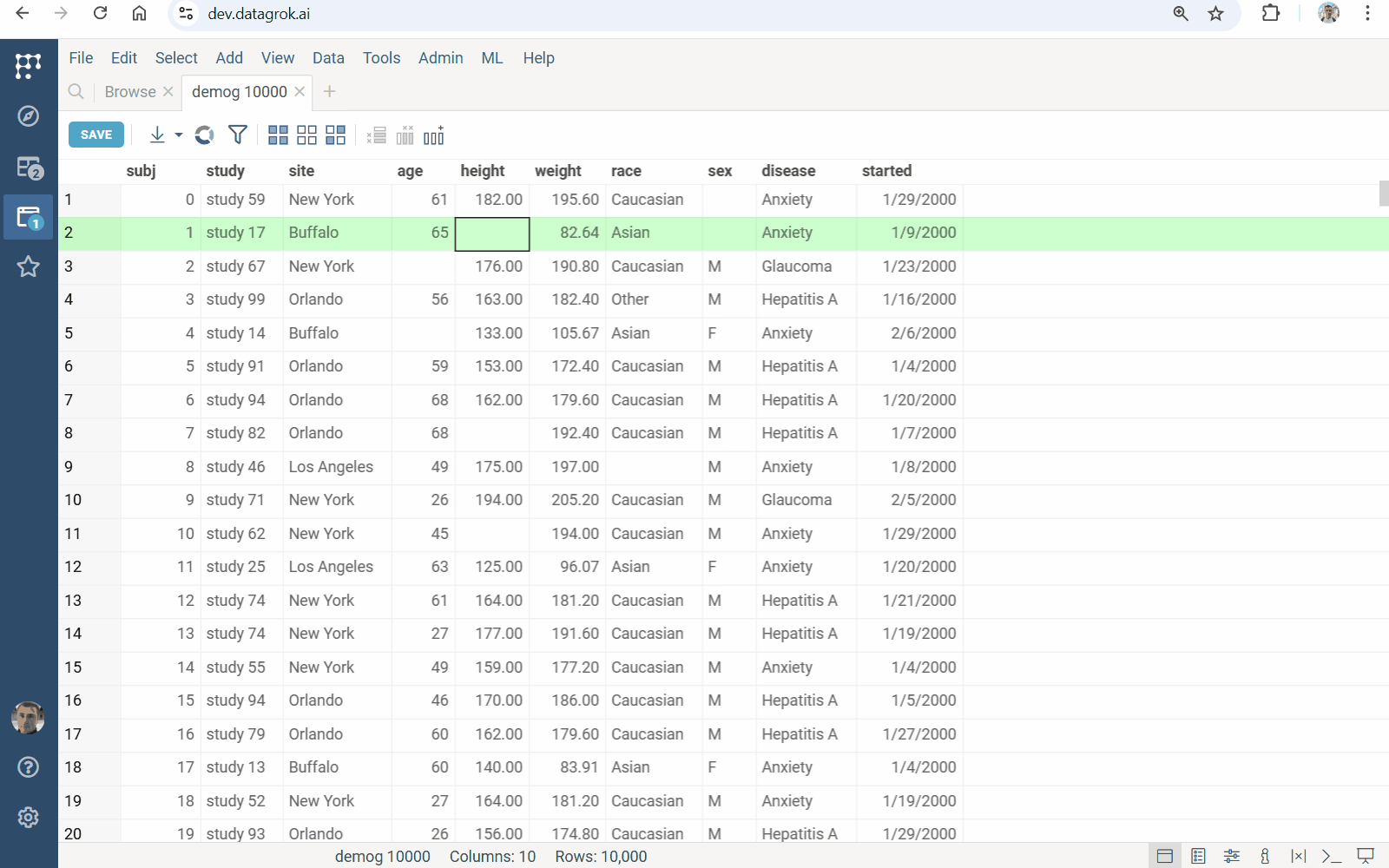Click the SAVE button
Screen dimensions: 1389x868
96,135
